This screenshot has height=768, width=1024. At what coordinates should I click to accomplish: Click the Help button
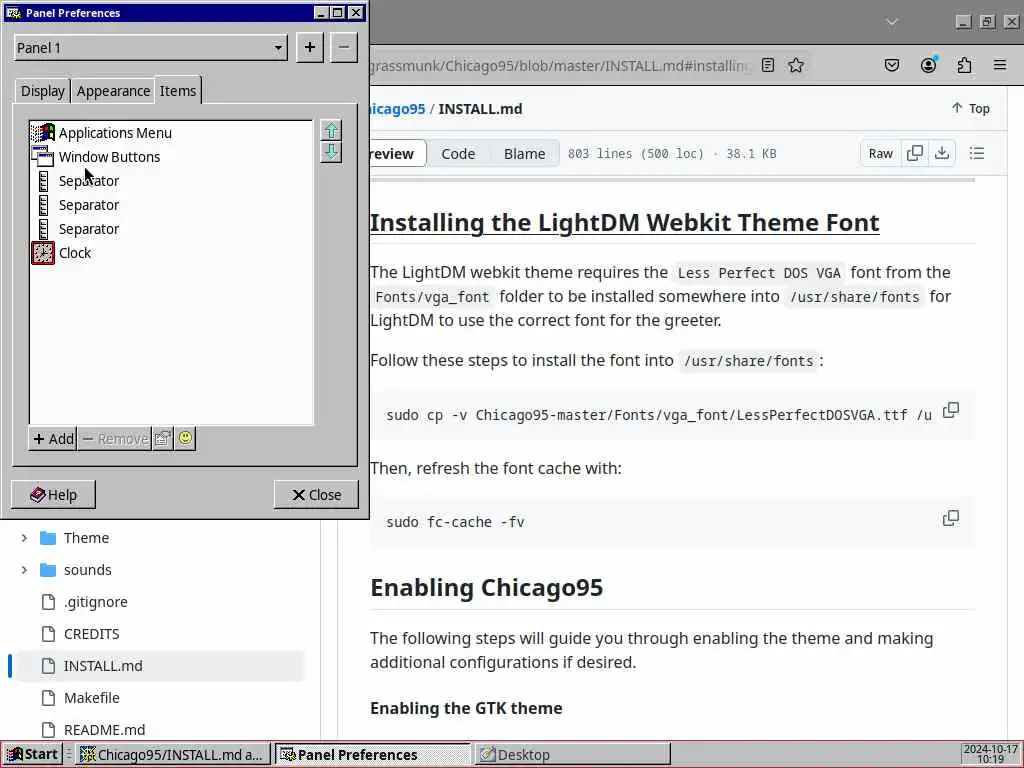tap(54, 495)
